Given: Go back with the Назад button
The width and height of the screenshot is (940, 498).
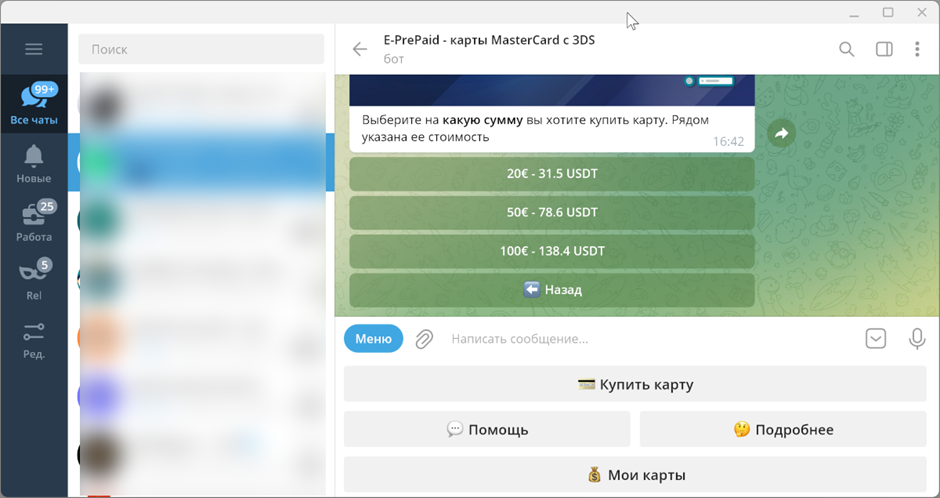Looking at the screenshot, I should [x=552, y=290].
